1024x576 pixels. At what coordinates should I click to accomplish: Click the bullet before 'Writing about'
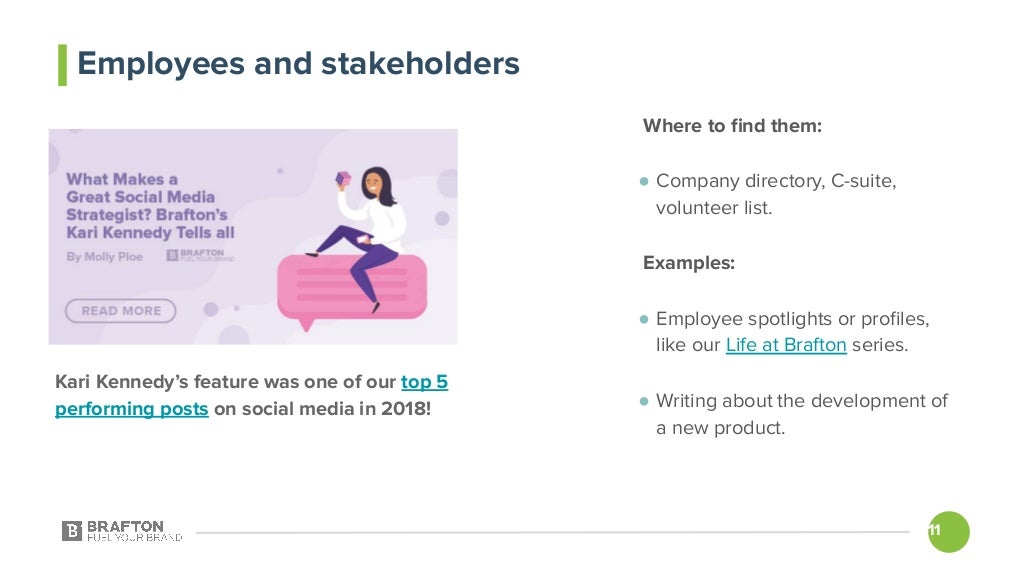(644, 401)
